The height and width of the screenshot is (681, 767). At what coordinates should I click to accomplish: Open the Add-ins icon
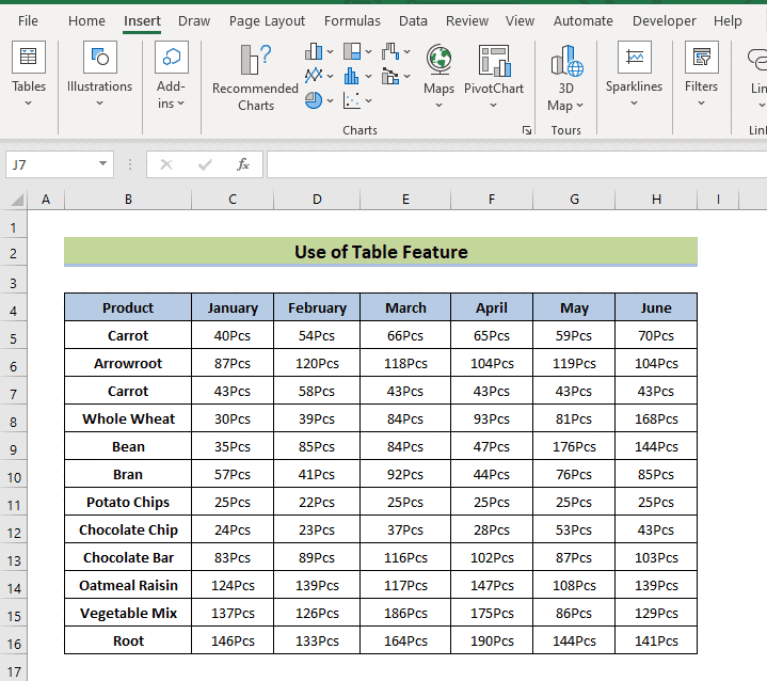pos(171,57)
